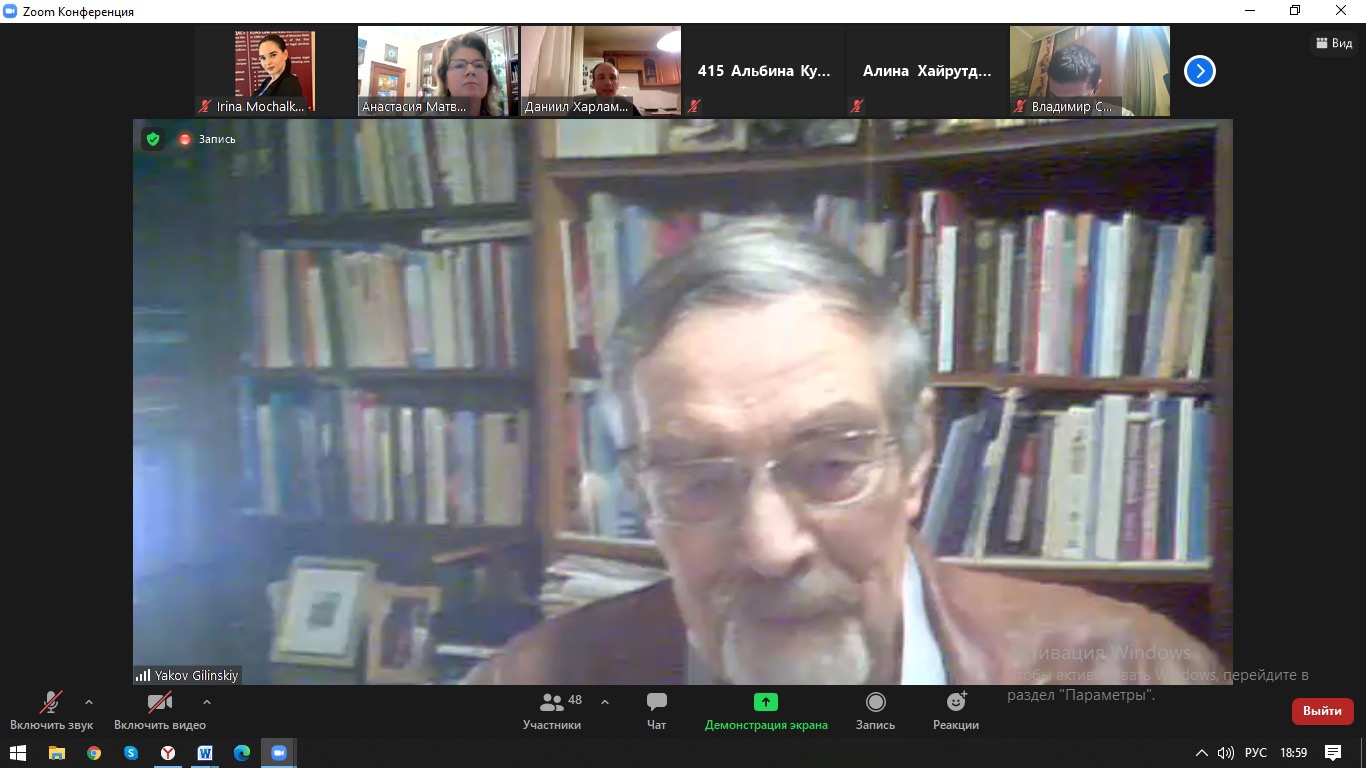Image resolution: width=1366 pixels, height=768 pixels.
Task: Click the Zoom taskbar icon
Action: pos(279,753)
